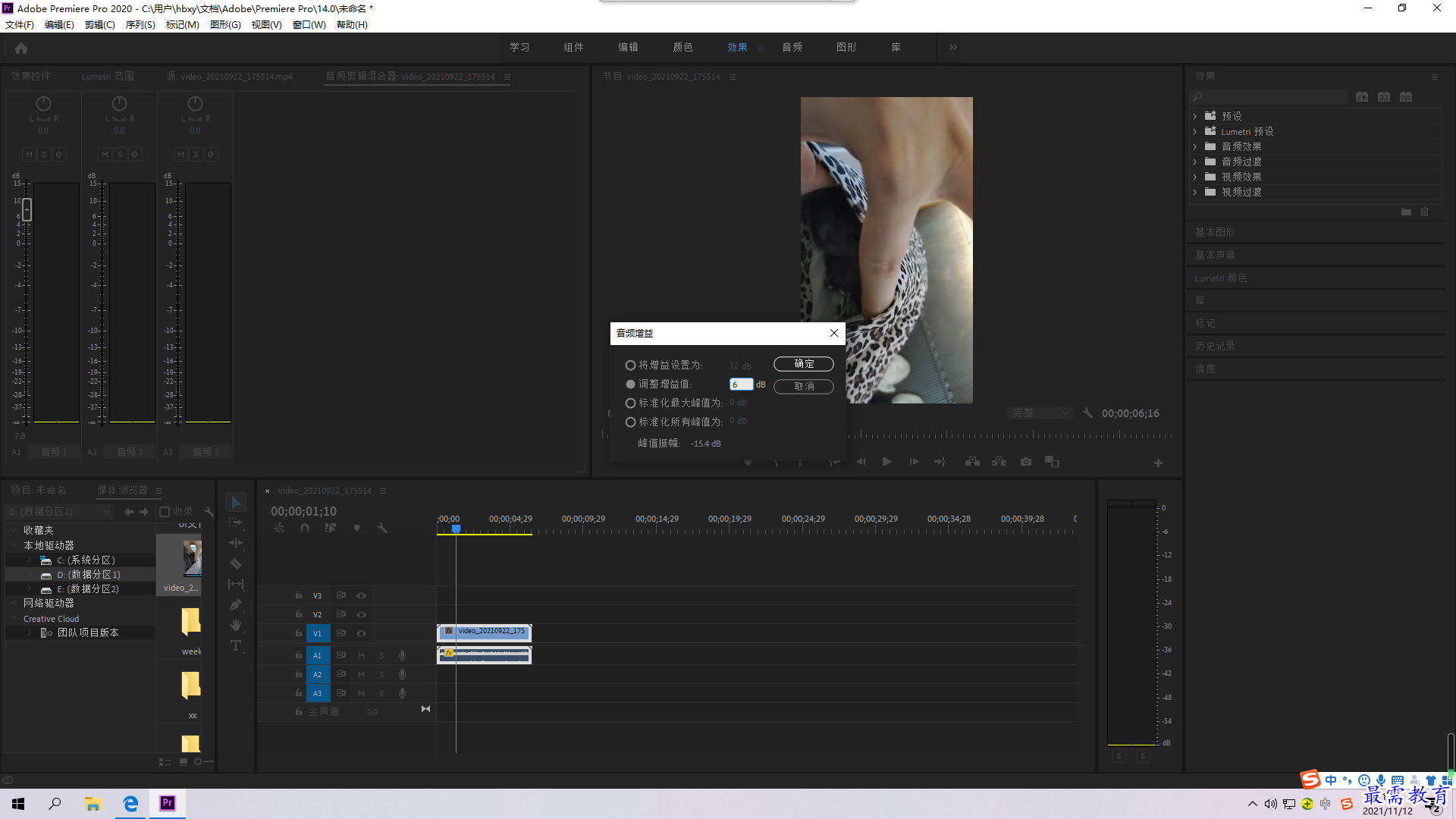Open the 剪辑(C) menu
This screenshot has height=819, width=1456.
pos(100,25)
